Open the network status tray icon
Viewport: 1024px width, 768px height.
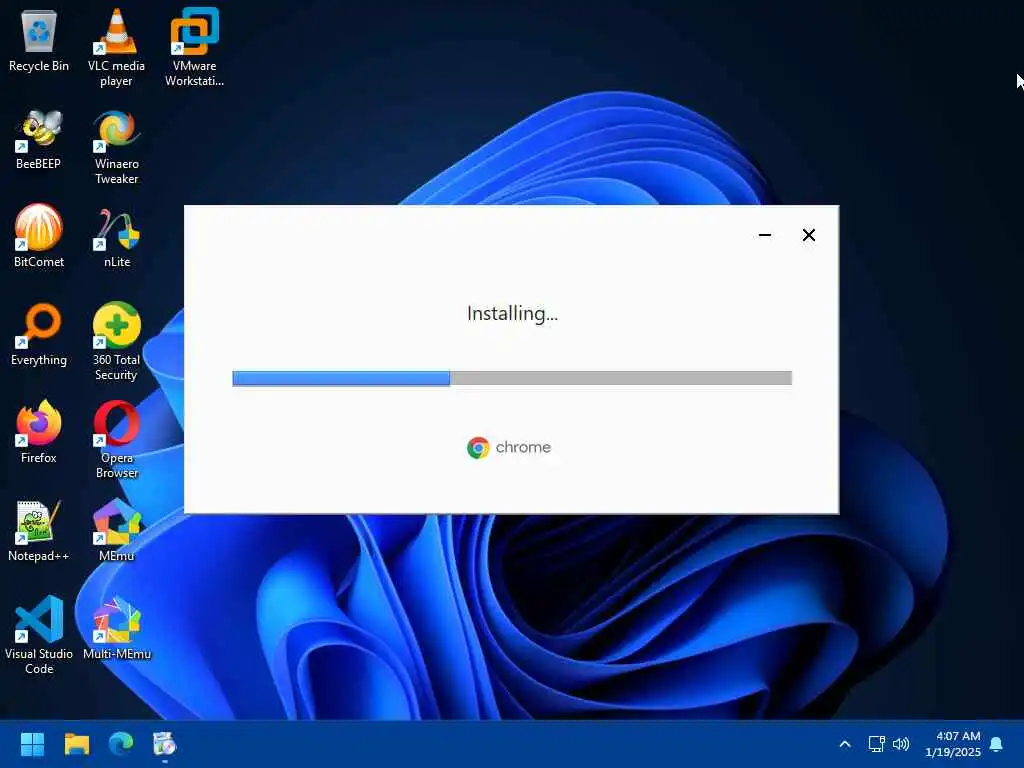pyautogui.click(x=876, y=744)
